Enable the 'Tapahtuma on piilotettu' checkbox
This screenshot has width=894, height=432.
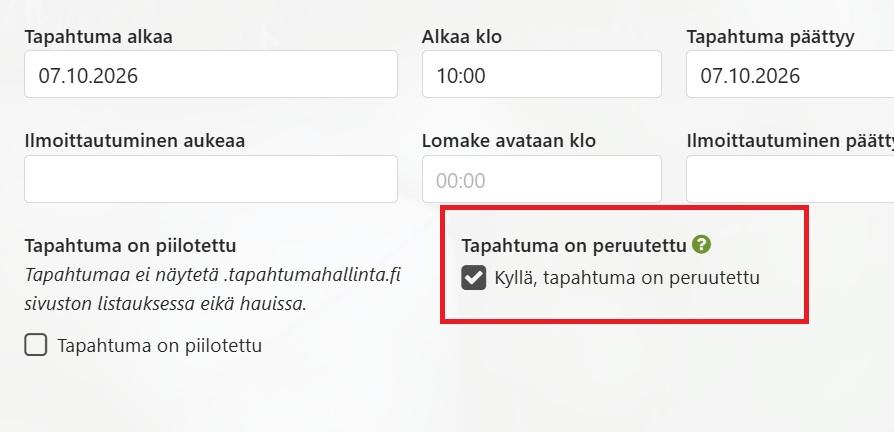(36, 346)
